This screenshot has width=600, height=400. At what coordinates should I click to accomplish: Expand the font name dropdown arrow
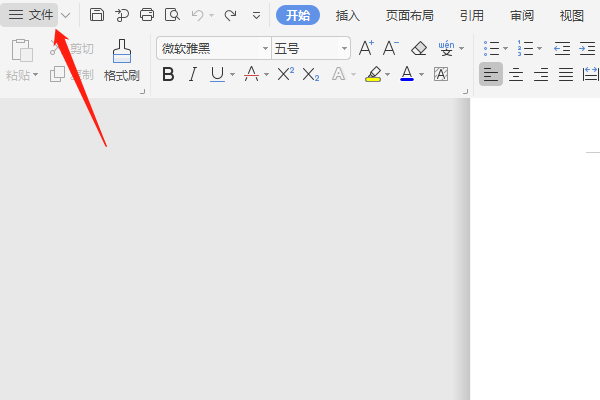tap(265, 49)
